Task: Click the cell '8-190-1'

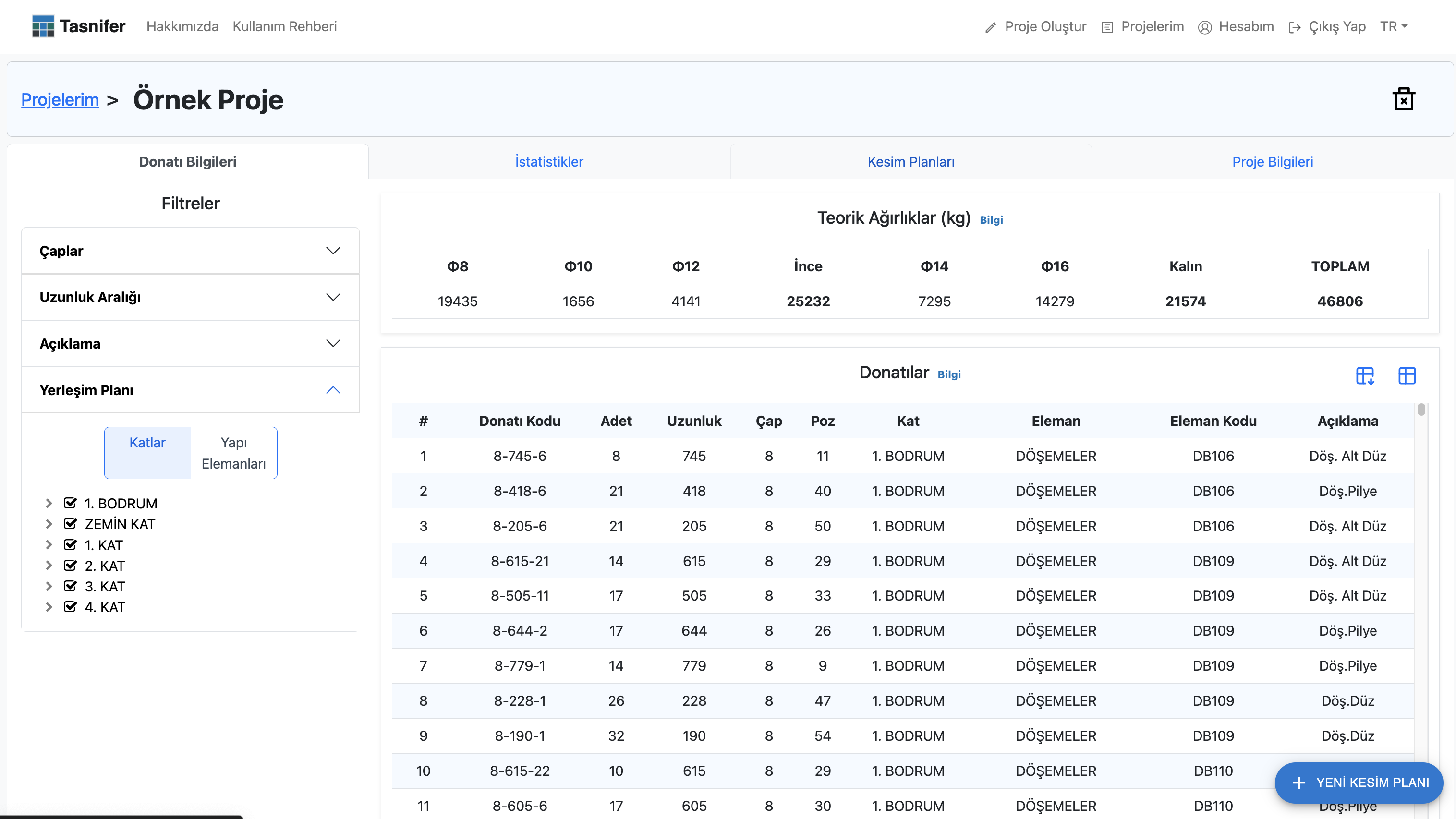Action: click(520, 735)
